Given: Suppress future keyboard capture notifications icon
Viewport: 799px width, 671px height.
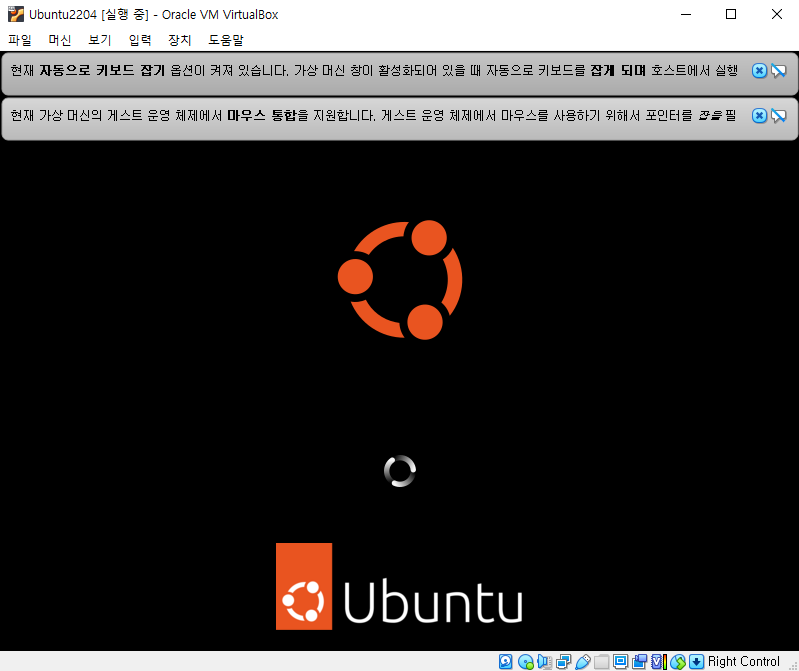Looking at the screenshot, I should click(779, 71).
